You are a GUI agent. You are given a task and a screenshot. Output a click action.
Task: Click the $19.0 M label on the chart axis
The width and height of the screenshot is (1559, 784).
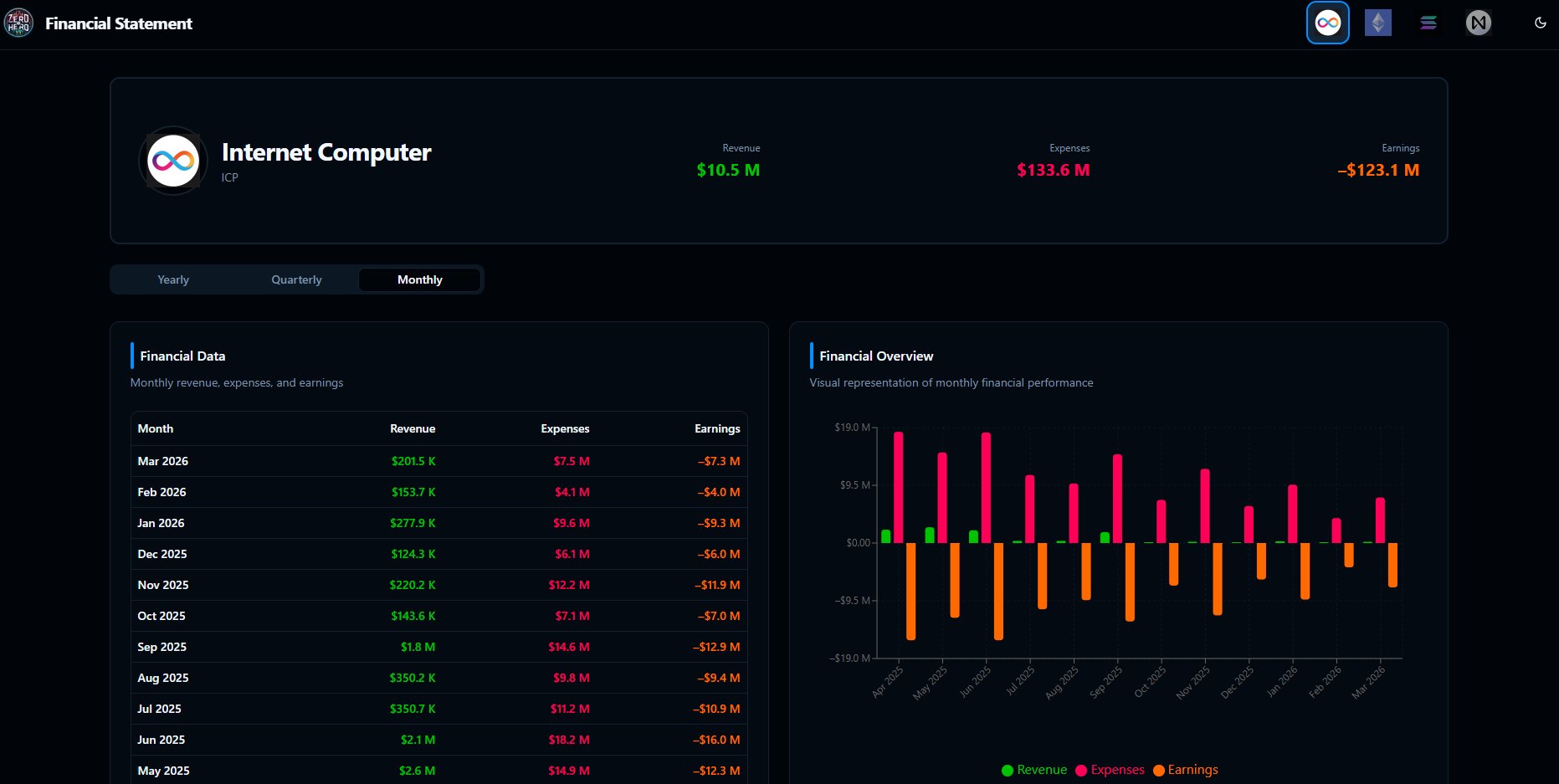pyautogui.click(x=852, y=428)
